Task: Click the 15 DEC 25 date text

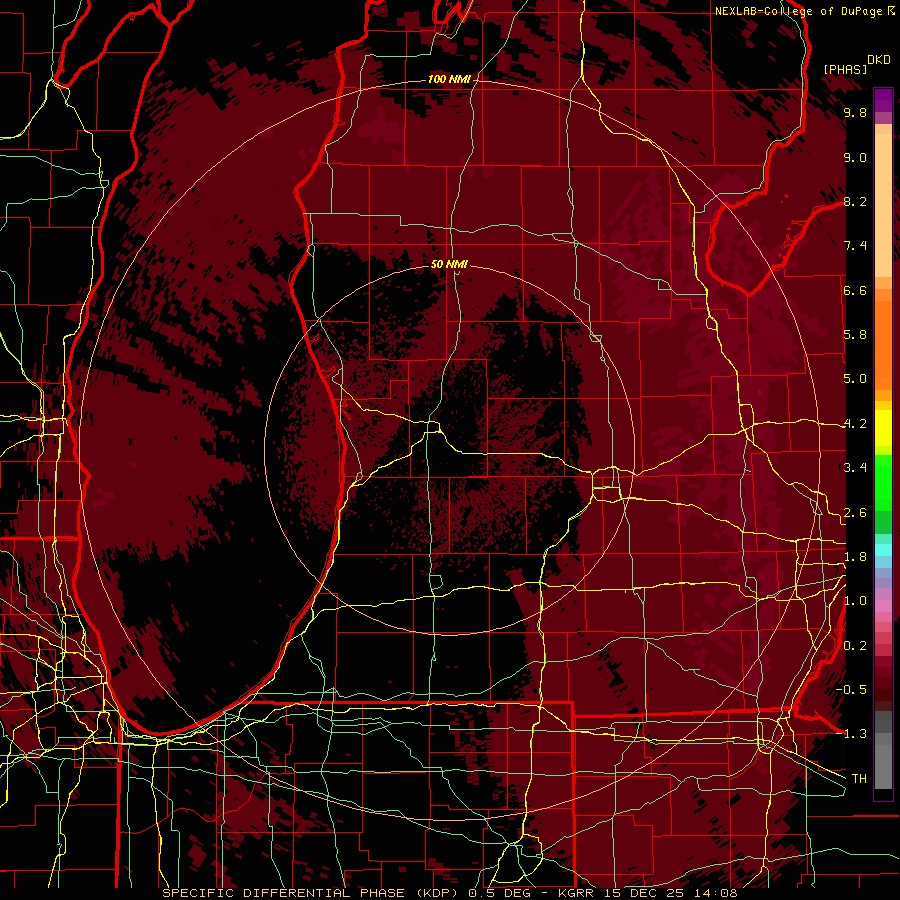Action: [645, 893]
